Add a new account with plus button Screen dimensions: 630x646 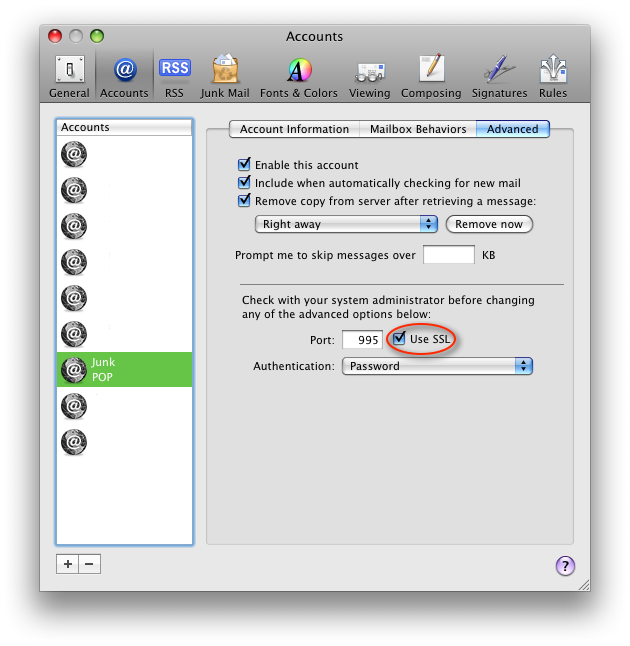tap(68, 564)
